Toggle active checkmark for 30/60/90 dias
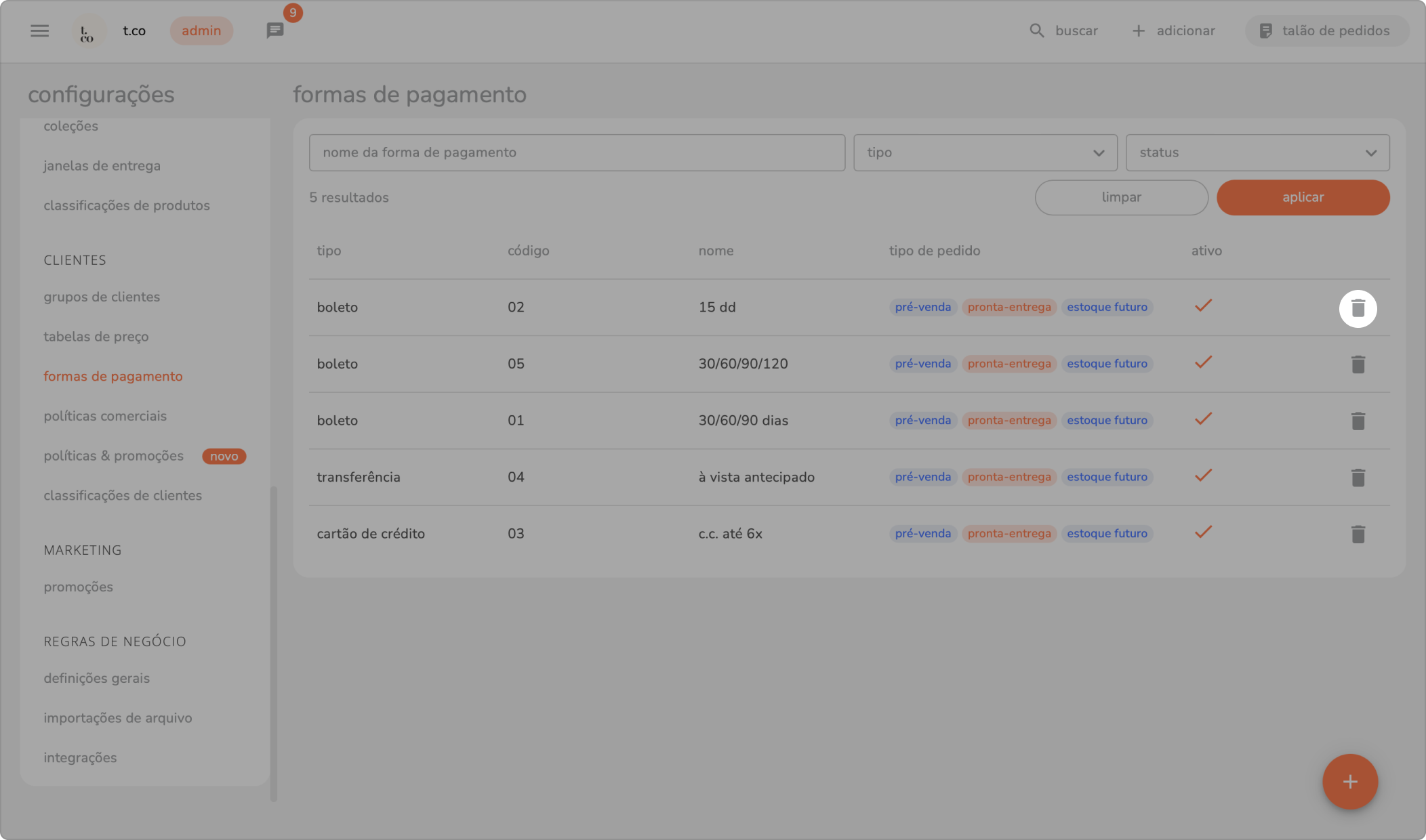 coord(1203,419)
